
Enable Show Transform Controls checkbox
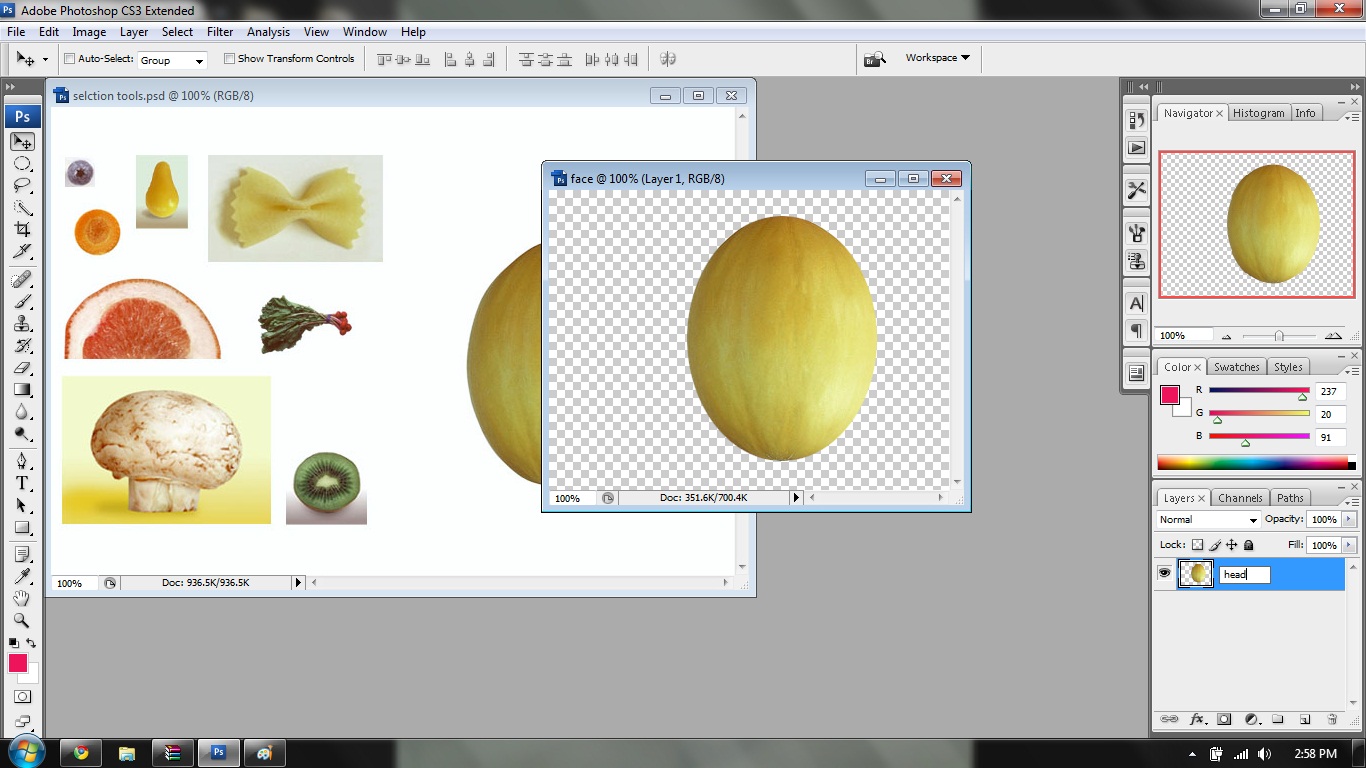(x=229, y=59)
